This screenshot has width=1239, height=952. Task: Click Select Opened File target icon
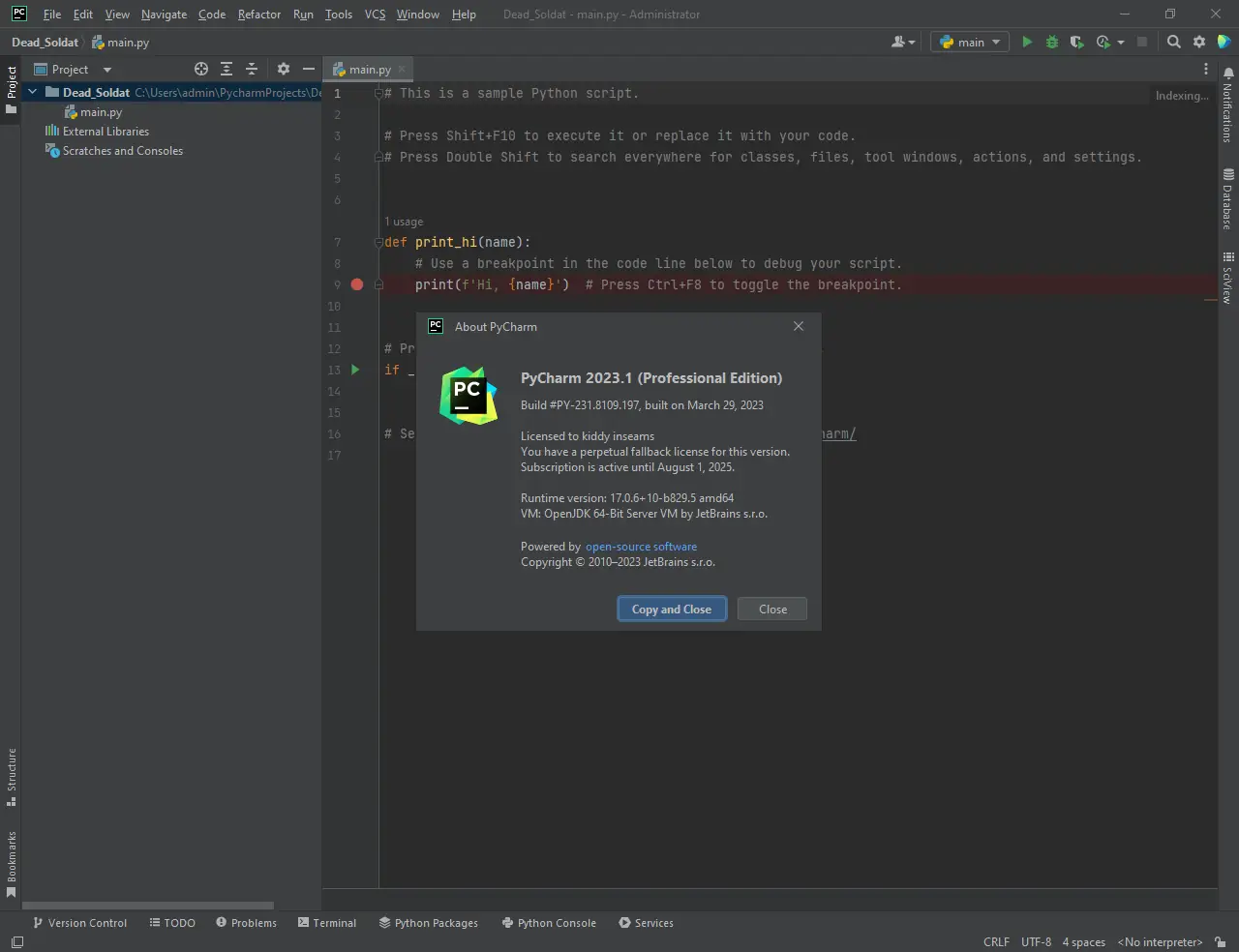tap(201, 69)
